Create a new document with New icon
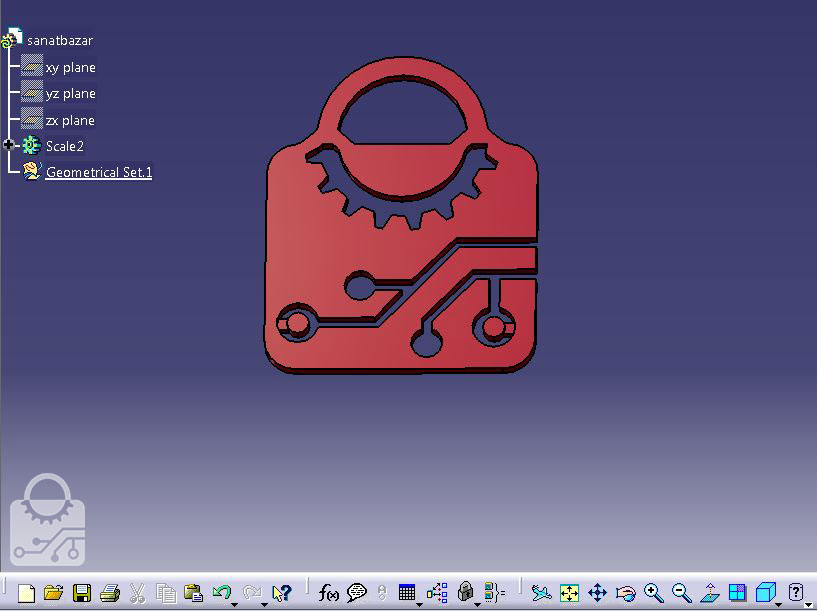 [x=26, y=593]
